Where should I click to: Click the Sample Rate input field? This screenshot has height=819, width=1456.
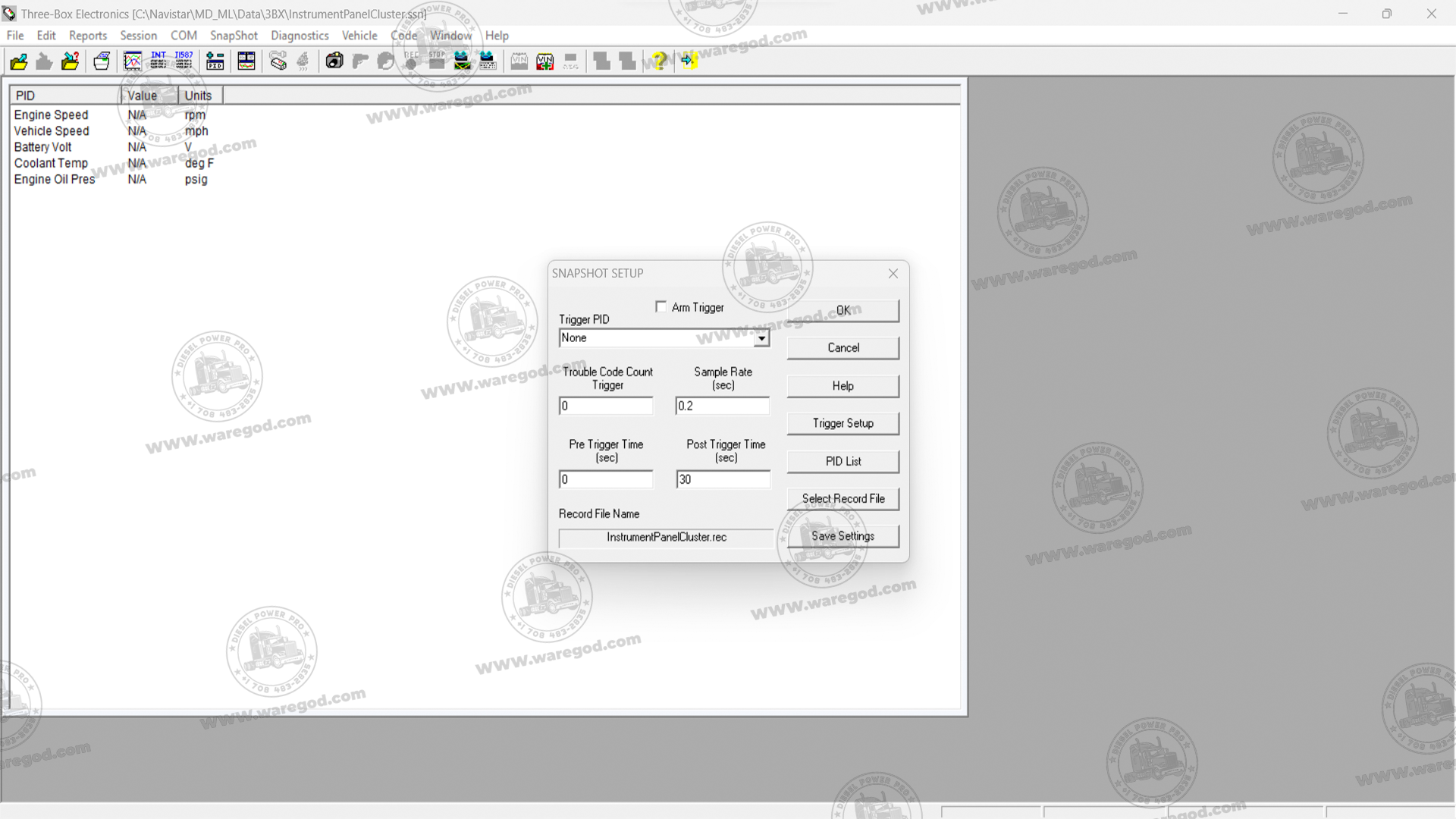pos(722,406)
